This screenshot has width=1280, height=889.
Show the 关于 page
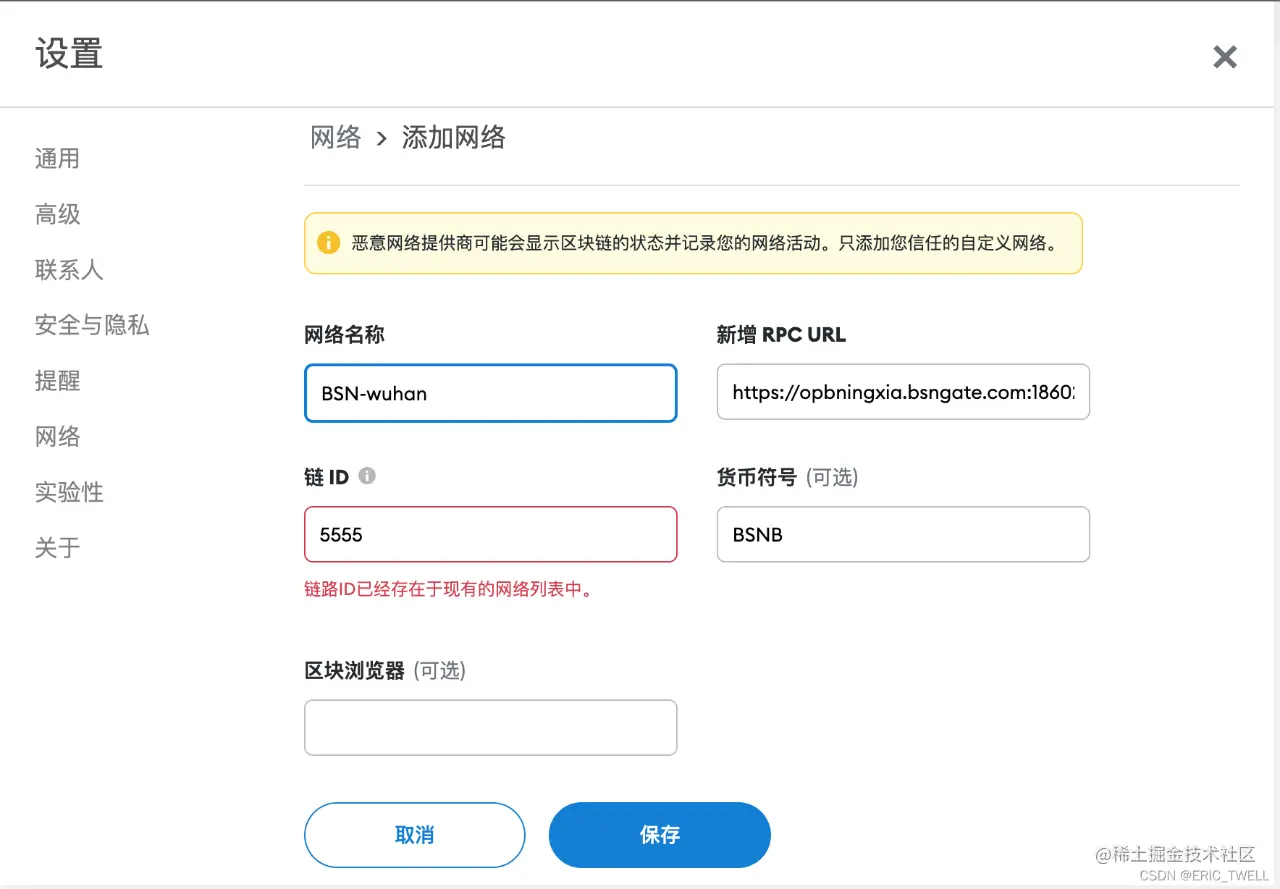click(57, 548)
